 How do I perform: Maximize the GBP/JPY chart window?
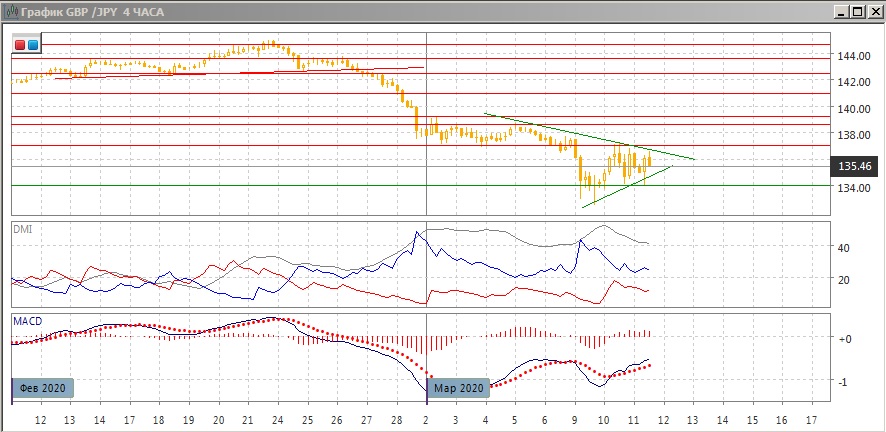point(857,12)
